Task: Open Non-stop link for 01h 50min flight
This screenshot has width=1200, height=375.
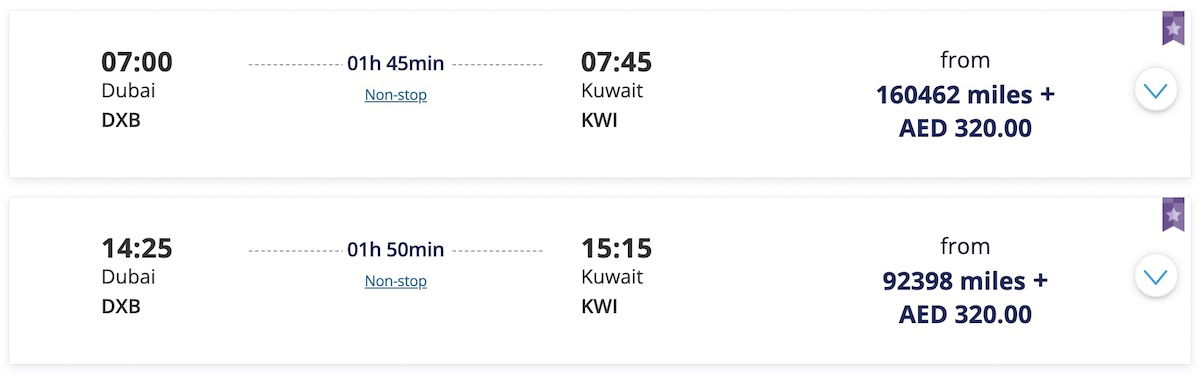Action: coord(396,281)
